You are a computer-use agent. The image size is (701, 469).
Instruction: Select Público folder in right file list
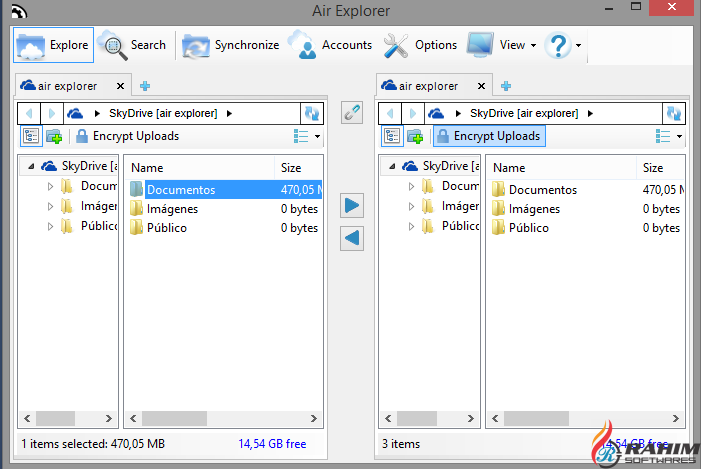pos(520,228)
